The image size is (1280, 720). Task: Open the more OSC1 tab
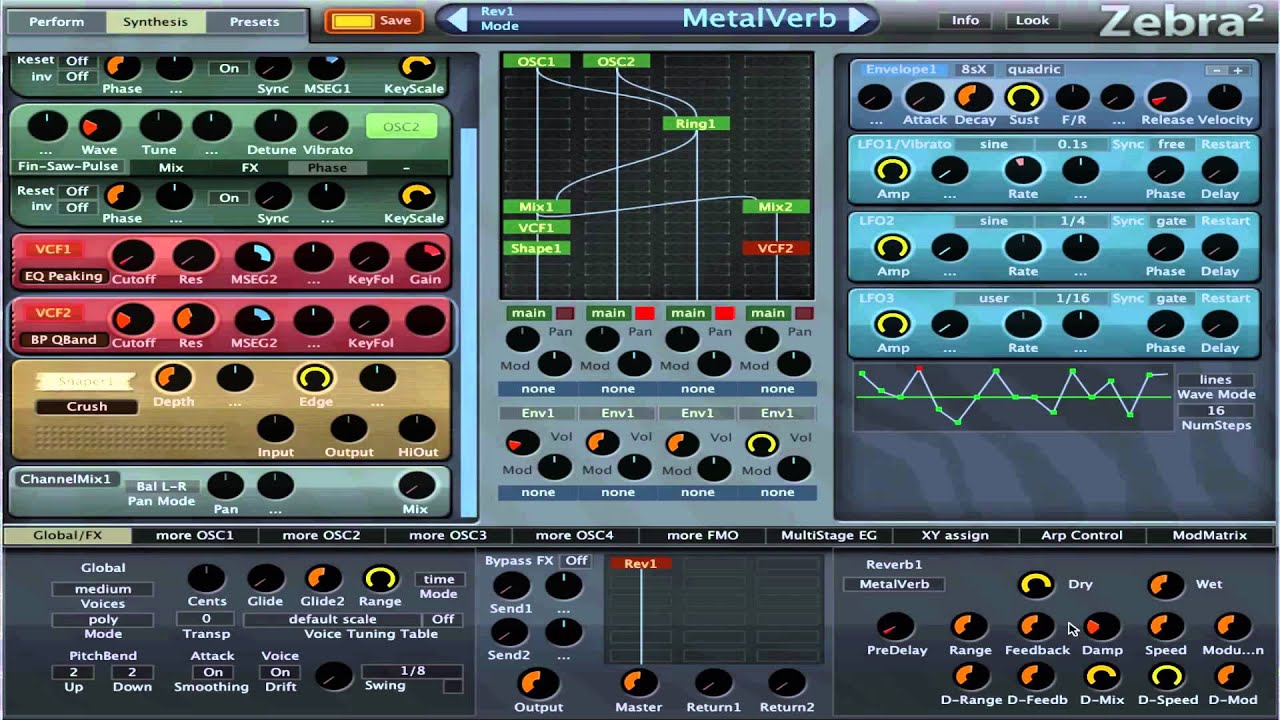click(x=195, y=535)
